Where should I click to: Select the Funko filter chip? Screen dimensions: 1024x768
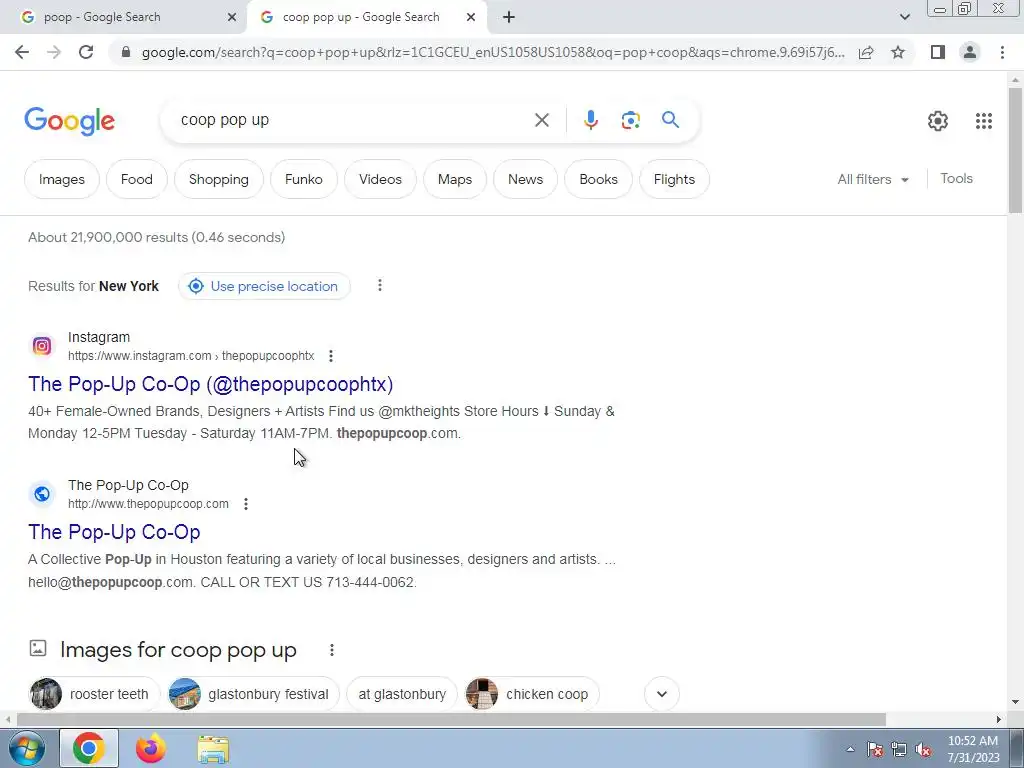click(304, 179)
